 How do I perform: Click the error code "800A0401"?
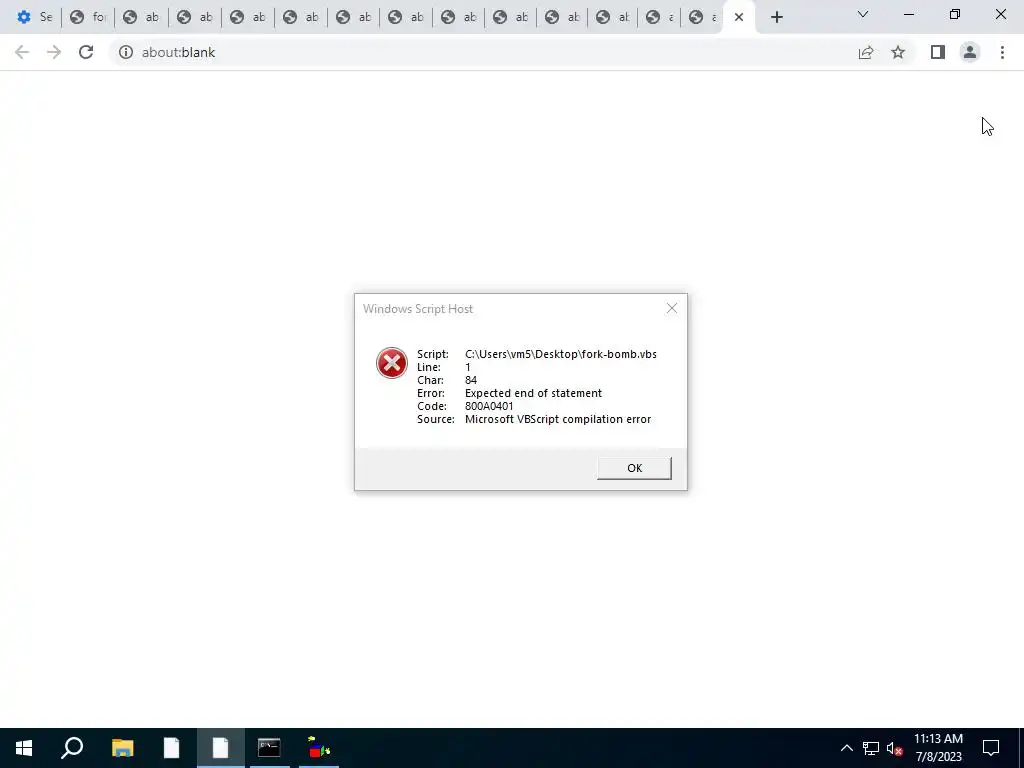tap(489, 406)
